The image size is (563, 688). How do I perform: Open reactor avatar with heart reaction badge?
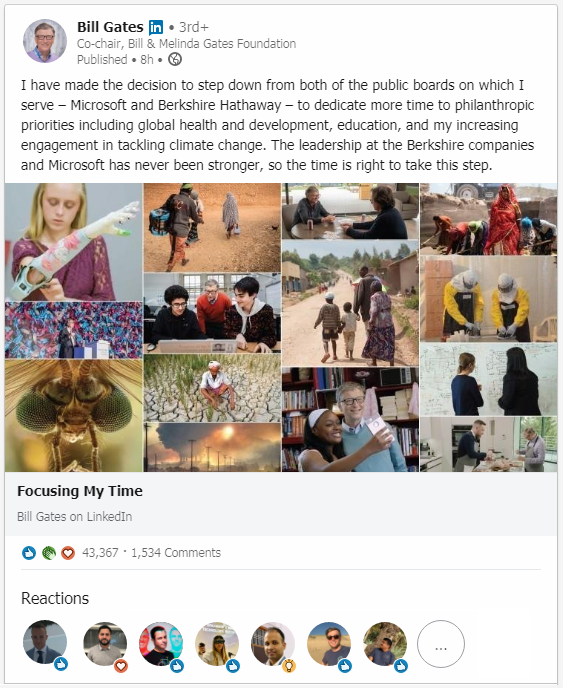pyautogui.click(x=105, y=644)
